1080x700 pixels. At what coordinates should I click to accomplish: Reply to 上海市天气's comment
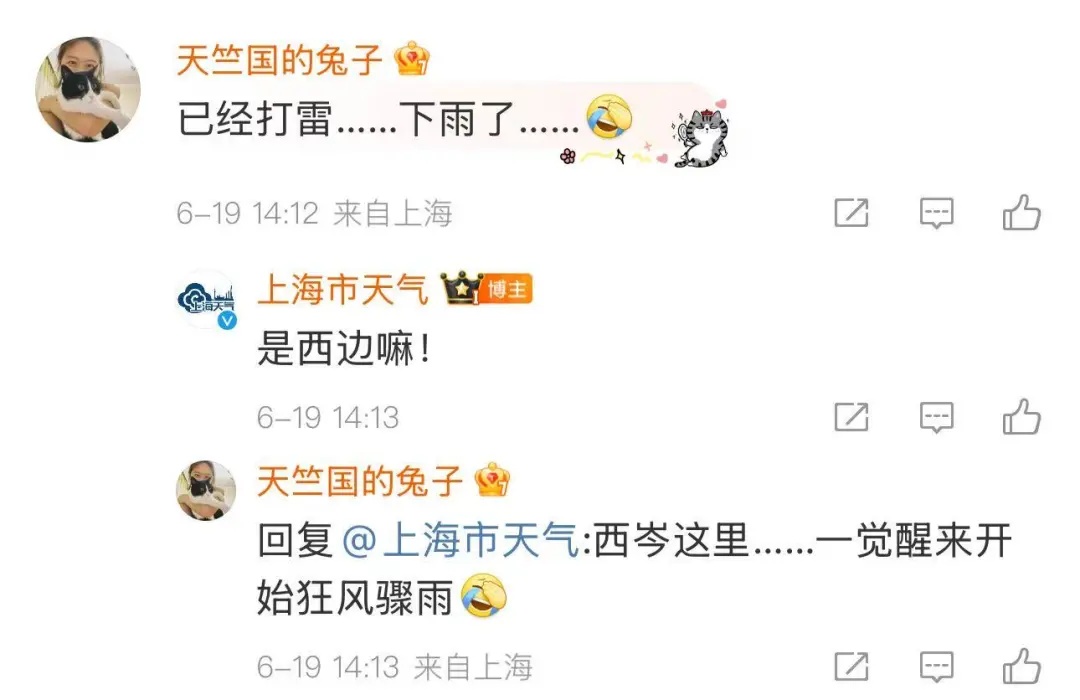[x=937, y=418]
